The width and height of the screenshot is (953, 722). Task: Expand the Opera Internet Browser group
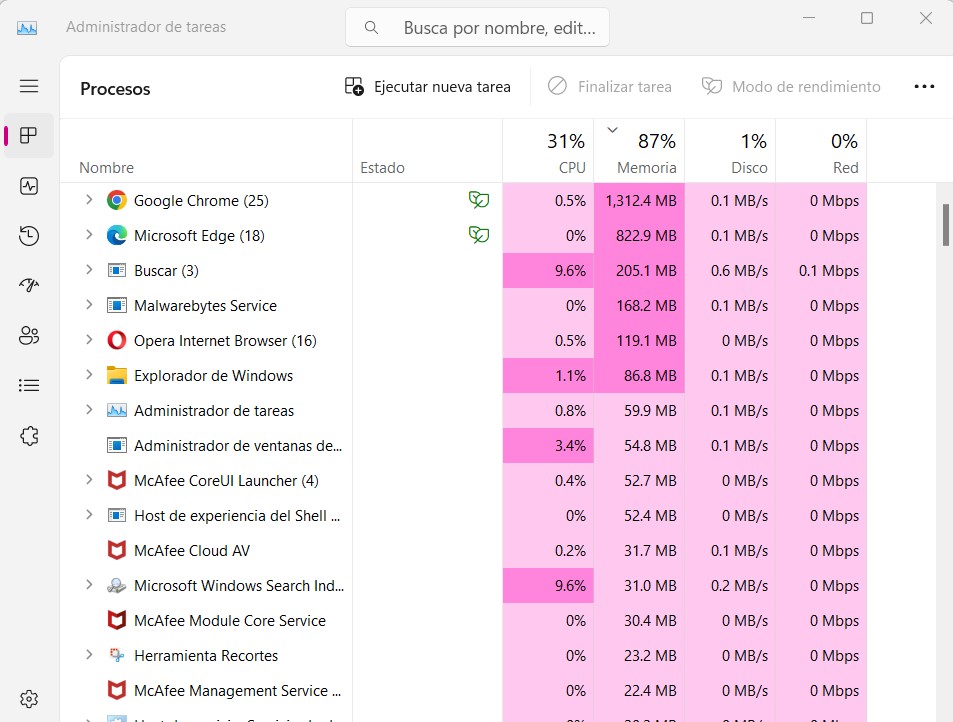pyautogui.click(x=89, y=340)
